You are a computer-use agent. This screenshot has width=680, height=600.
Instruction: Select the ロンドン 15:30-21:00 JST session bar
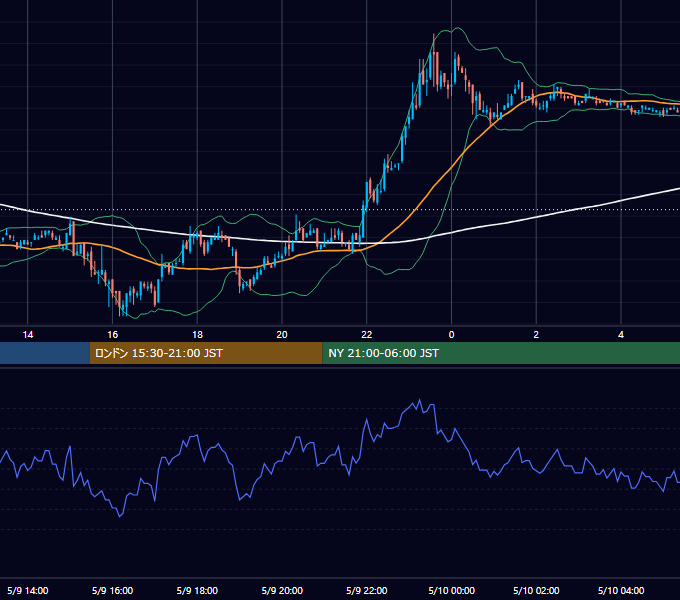click(206, 353)
